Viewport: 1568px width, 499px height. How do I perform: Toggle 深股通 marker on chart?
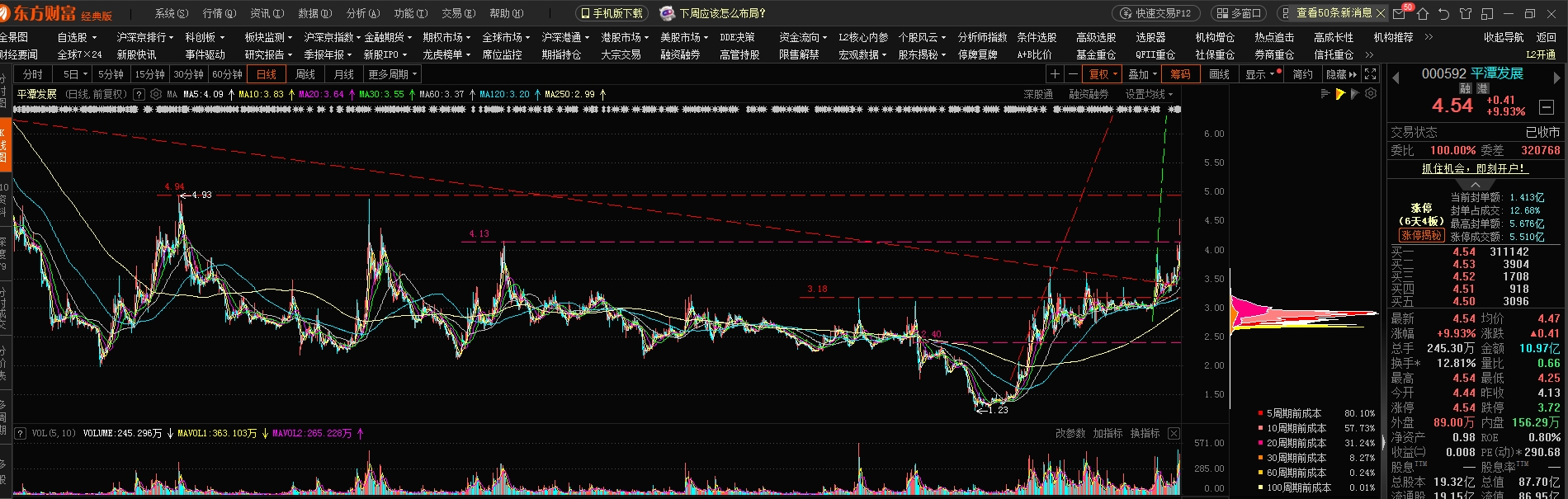(1038, 94)
